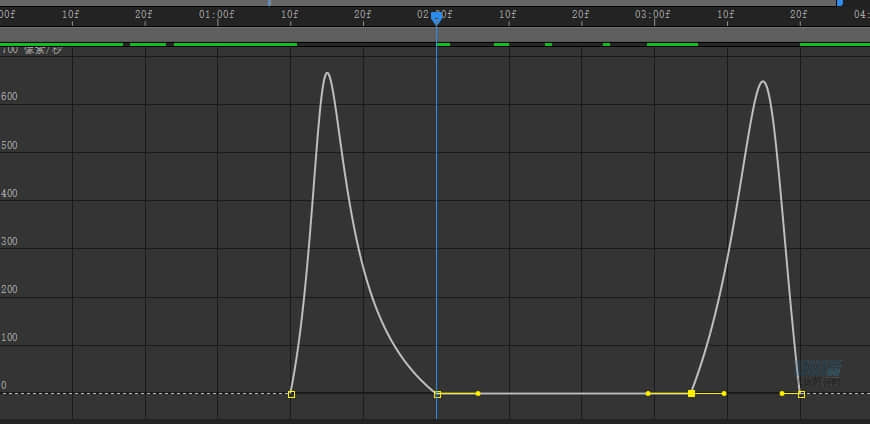Select the last keyframe at the curve's end
The height and width of the screenshot is (424, 870).
801,394
